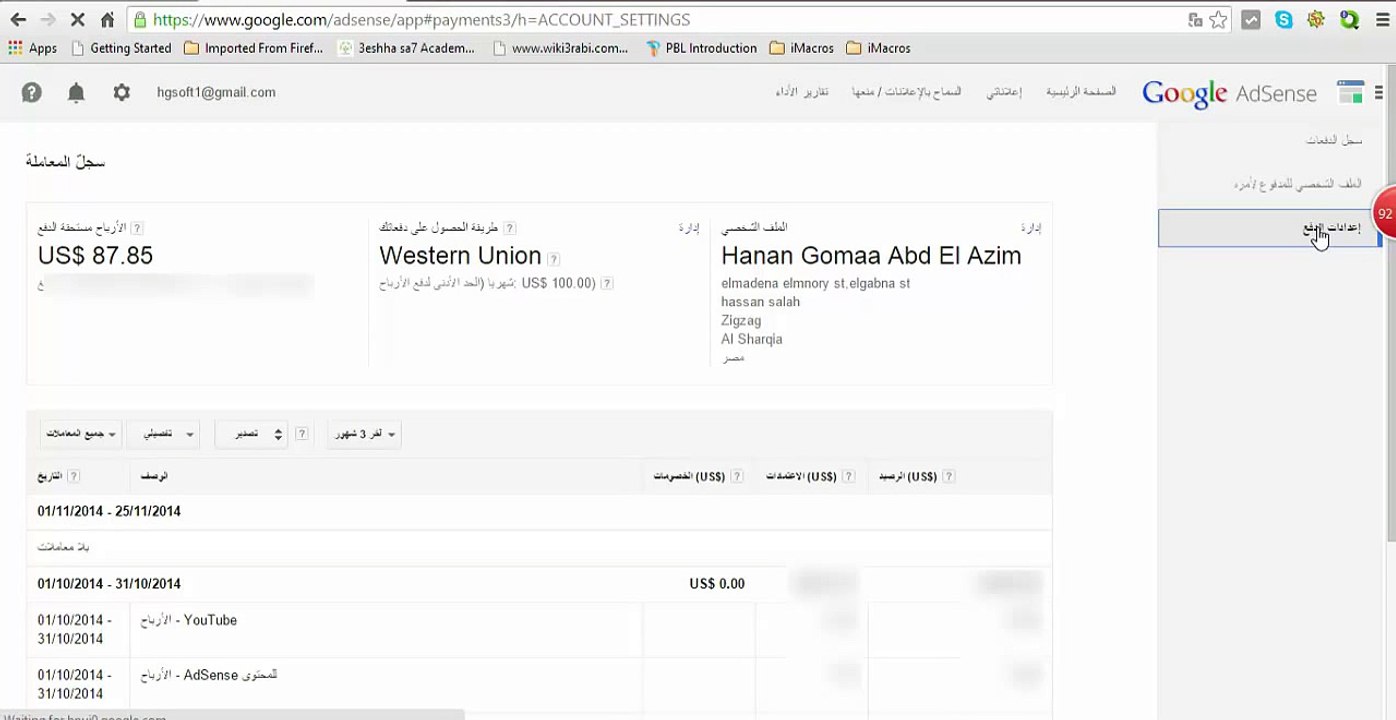Click the help icon beside US$ 100.00 threshold
This screenshot has width=1396, height=720.
pos(606,284)
